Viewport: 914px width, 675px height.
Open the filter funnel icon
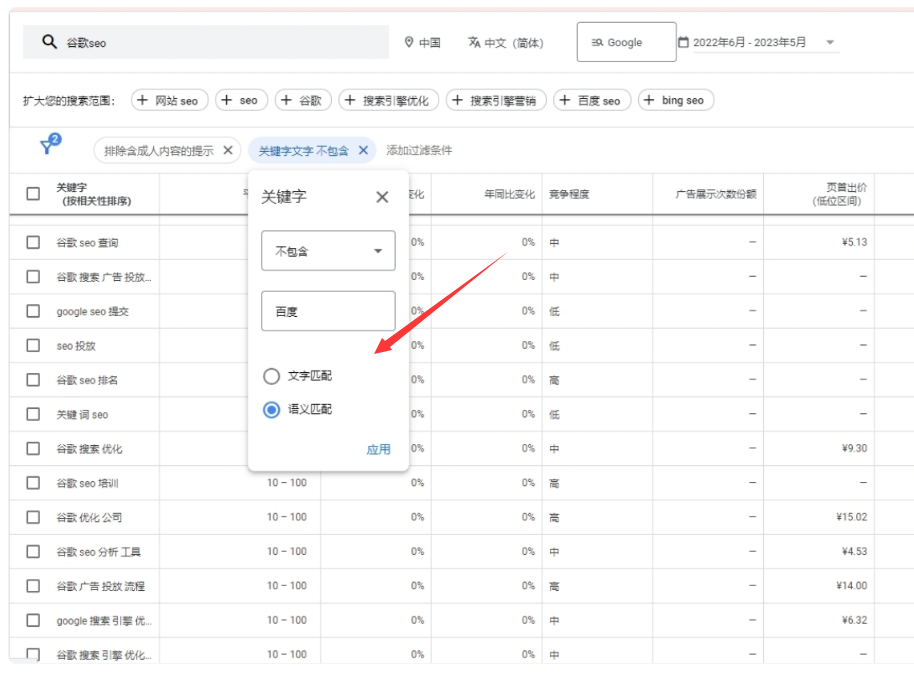point(47,147)
